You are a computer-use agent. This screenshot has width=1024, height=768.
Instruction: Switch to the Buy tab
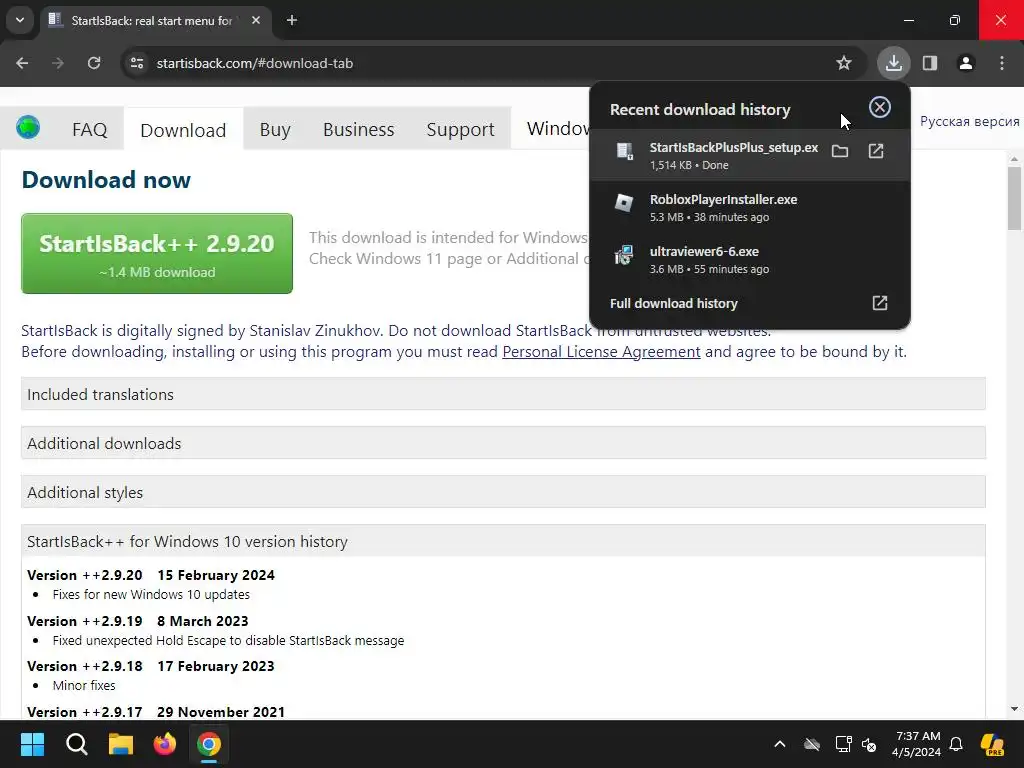[x=275, y=129]
